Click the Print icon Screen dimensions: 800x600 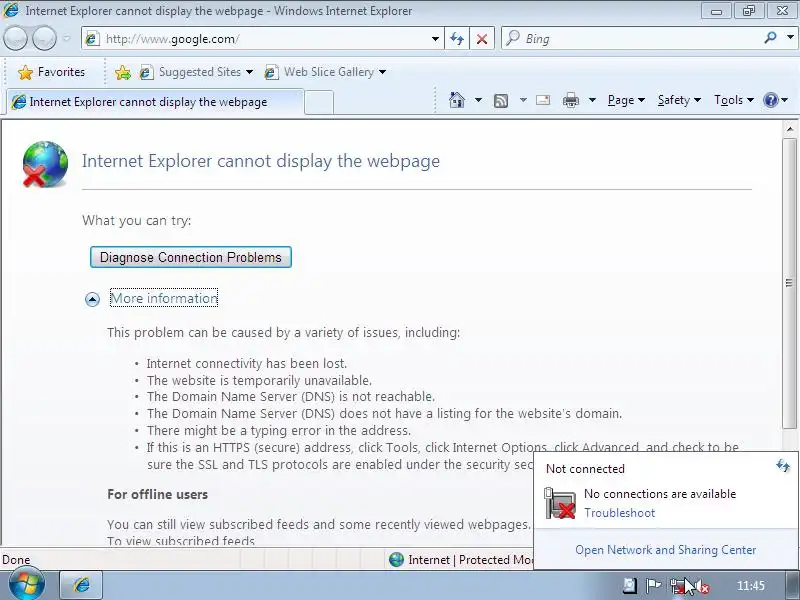pos(570,100)
